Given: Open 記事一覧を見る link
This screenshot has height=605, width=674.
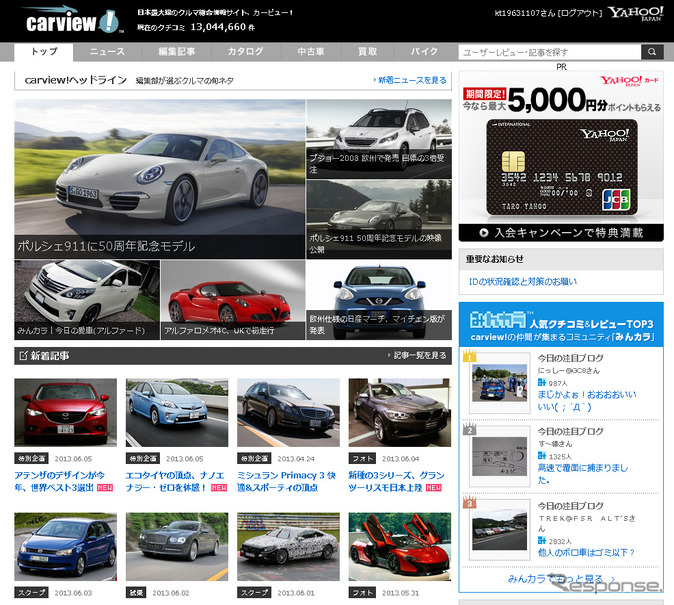Looking at the screenshot, I should (x=416, y=355).
